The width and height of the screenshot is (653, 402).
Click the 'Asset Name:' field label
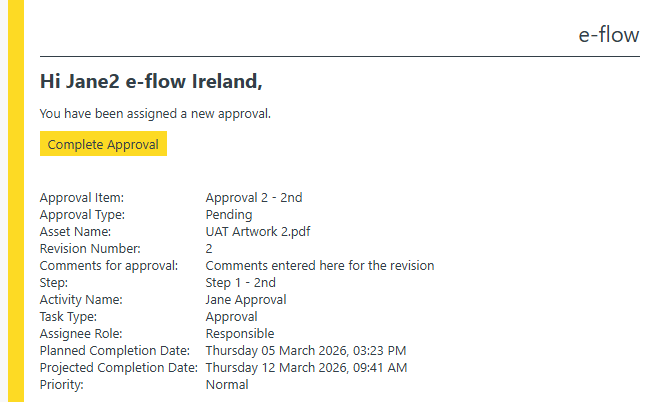click(75, 232)
